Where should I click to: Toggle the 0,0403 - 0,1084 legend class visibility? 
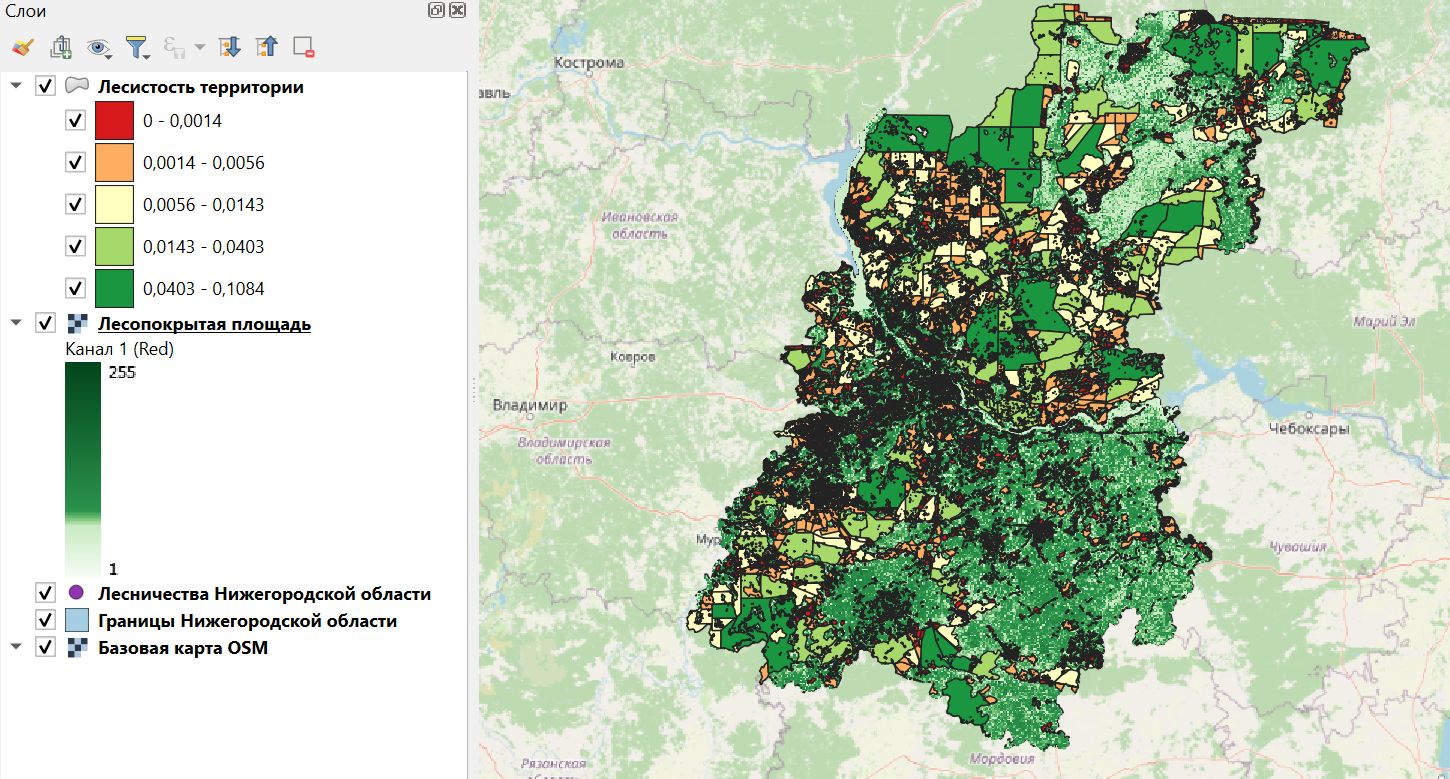click(x=75, y=287)
